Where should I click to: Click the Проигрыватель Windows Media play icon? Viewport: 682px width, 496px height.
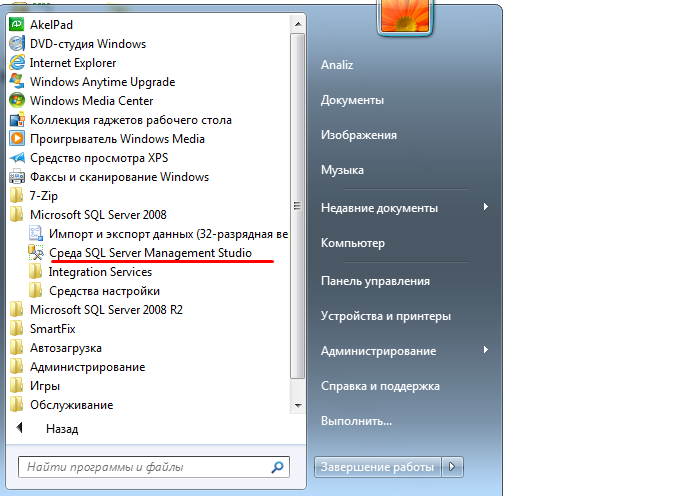pos(17,138)
